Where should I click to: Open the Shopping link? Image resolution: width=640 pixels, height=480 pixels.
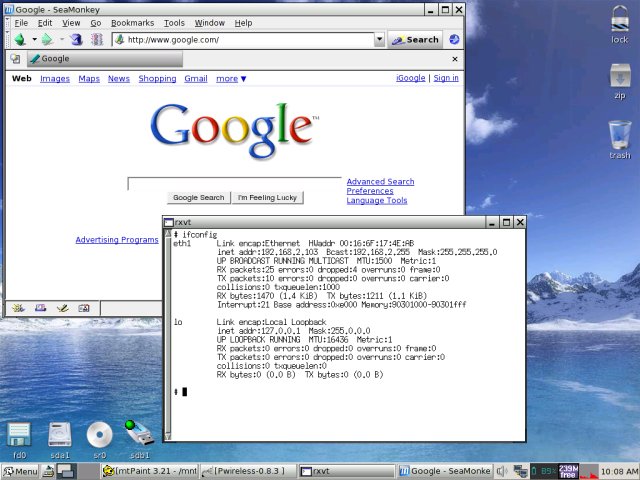pyautogui.click(x=157, y=78)
